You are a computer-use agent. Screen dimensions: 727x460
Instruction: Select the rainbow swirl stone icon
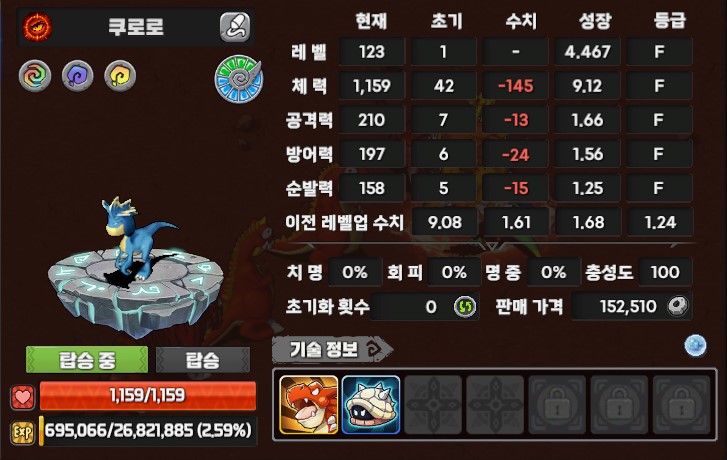click(x=35, y=76)
